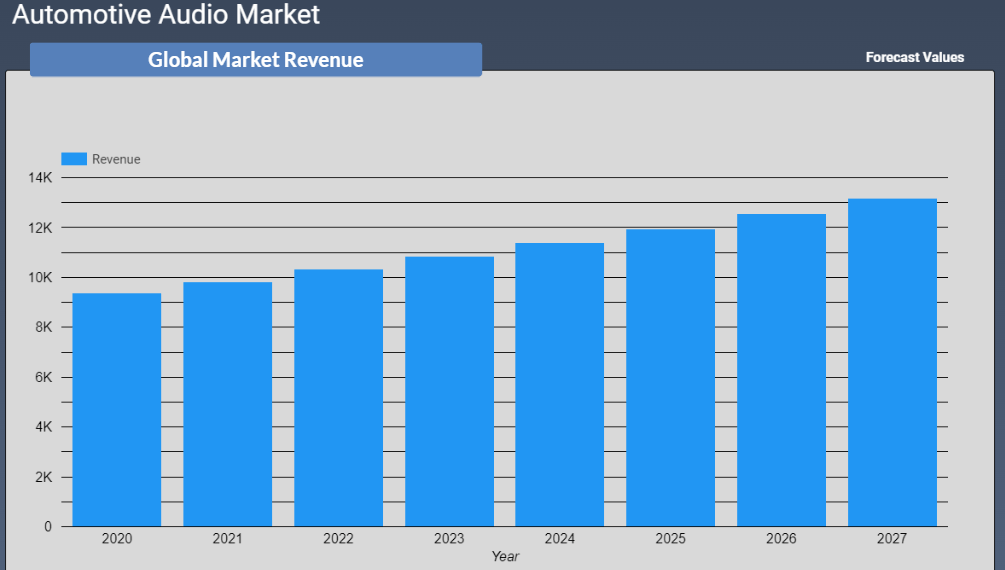Click the 14K y-axis label
The image size is (1005, 570).
(x=40, y=178)
